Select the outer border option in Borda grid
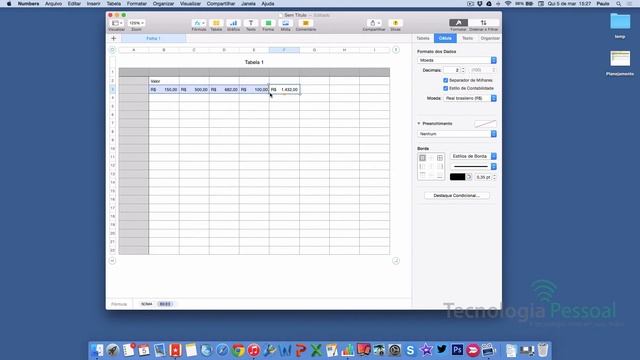The width and height of the screenshot is (640, 360). point(422,158)
